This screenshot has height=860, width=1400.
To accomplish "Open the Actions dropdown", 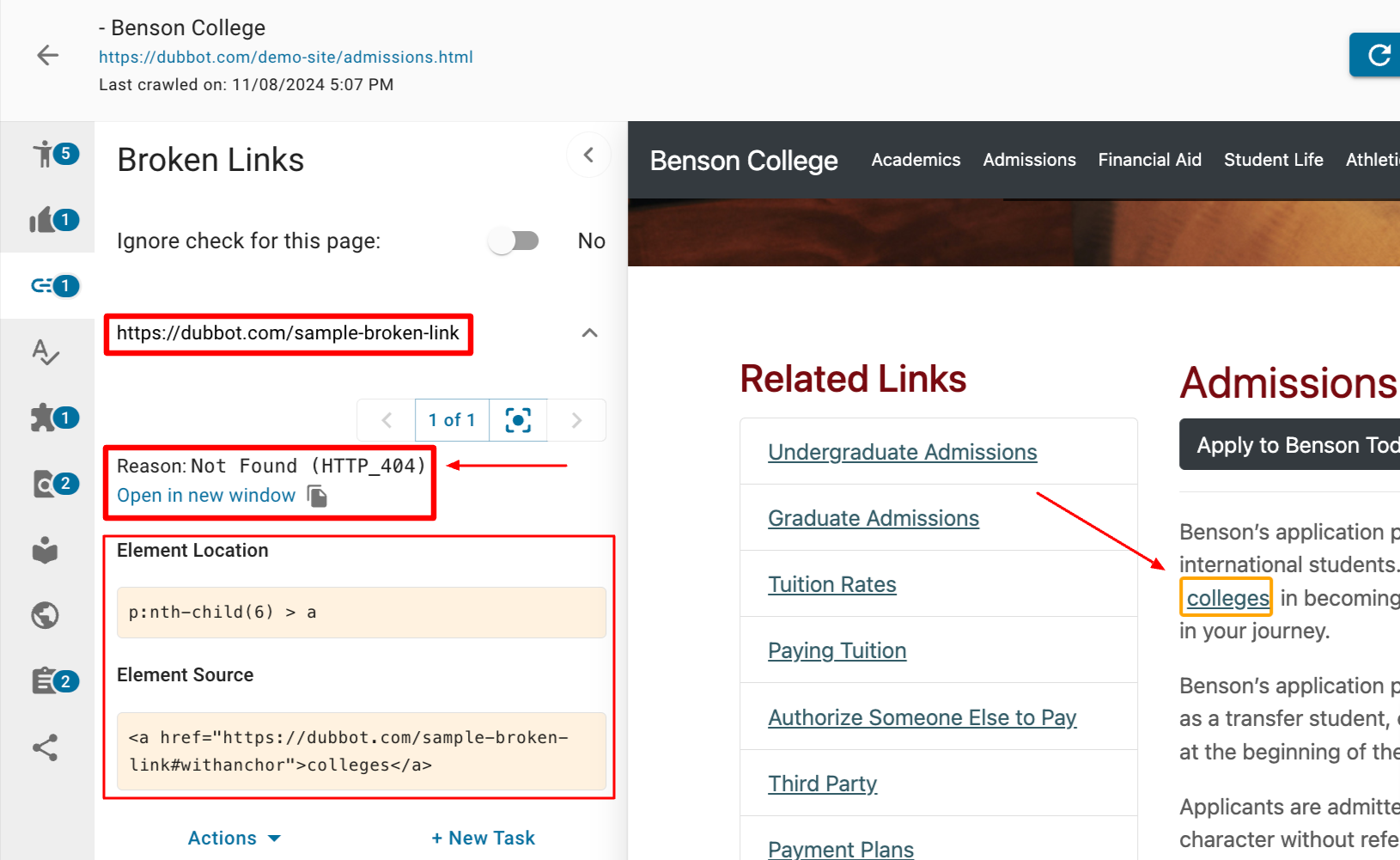I will point(234,838).
